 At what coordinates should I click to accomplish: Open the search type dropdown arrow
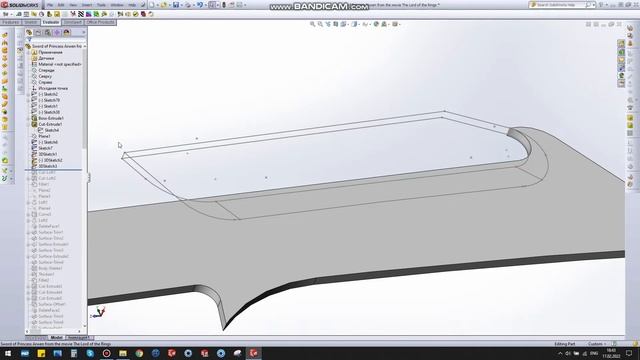coord(593,5)
